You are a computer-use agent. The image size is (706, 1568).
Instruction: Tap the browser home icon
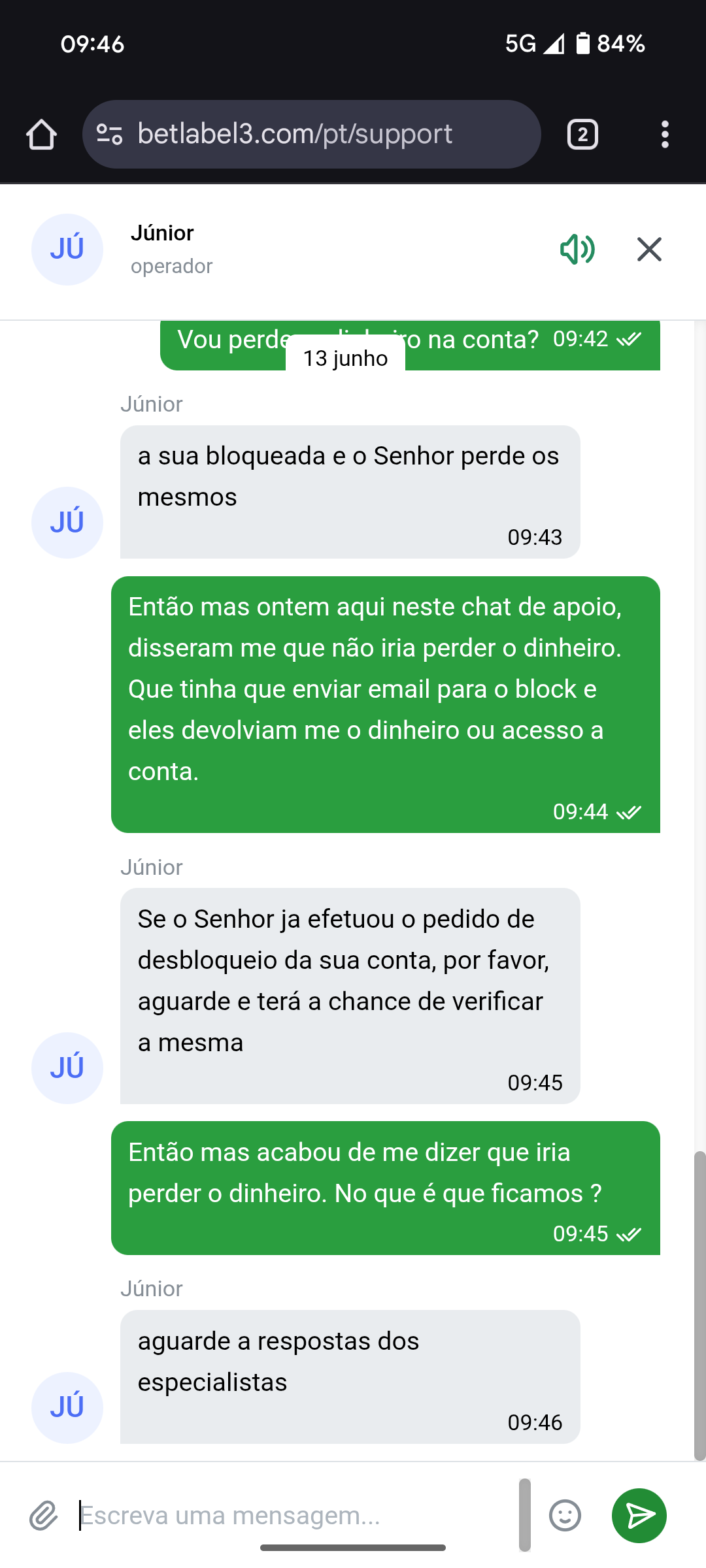coord(41,135)
